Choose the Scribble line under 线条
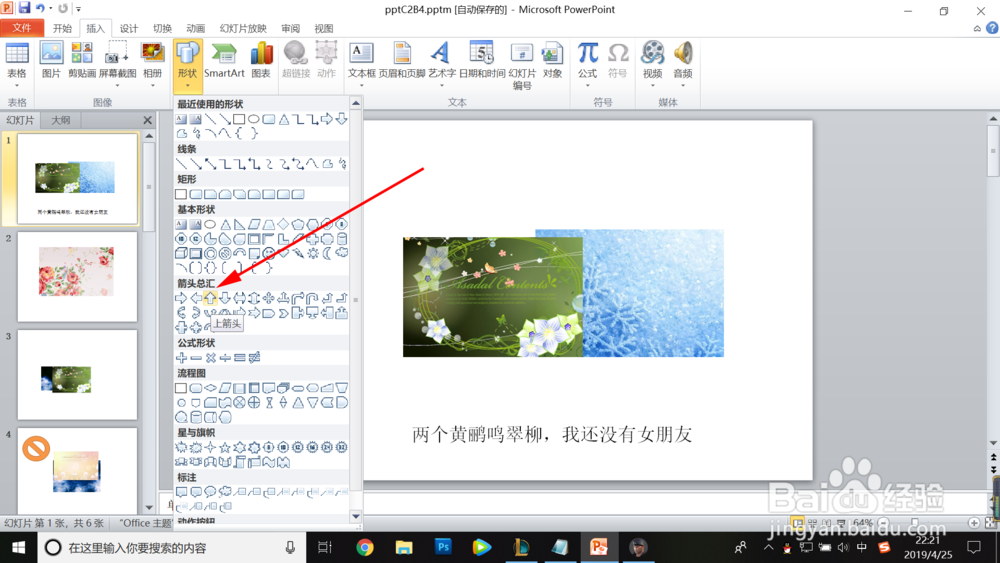1000x563 pixels. [342, 164]
